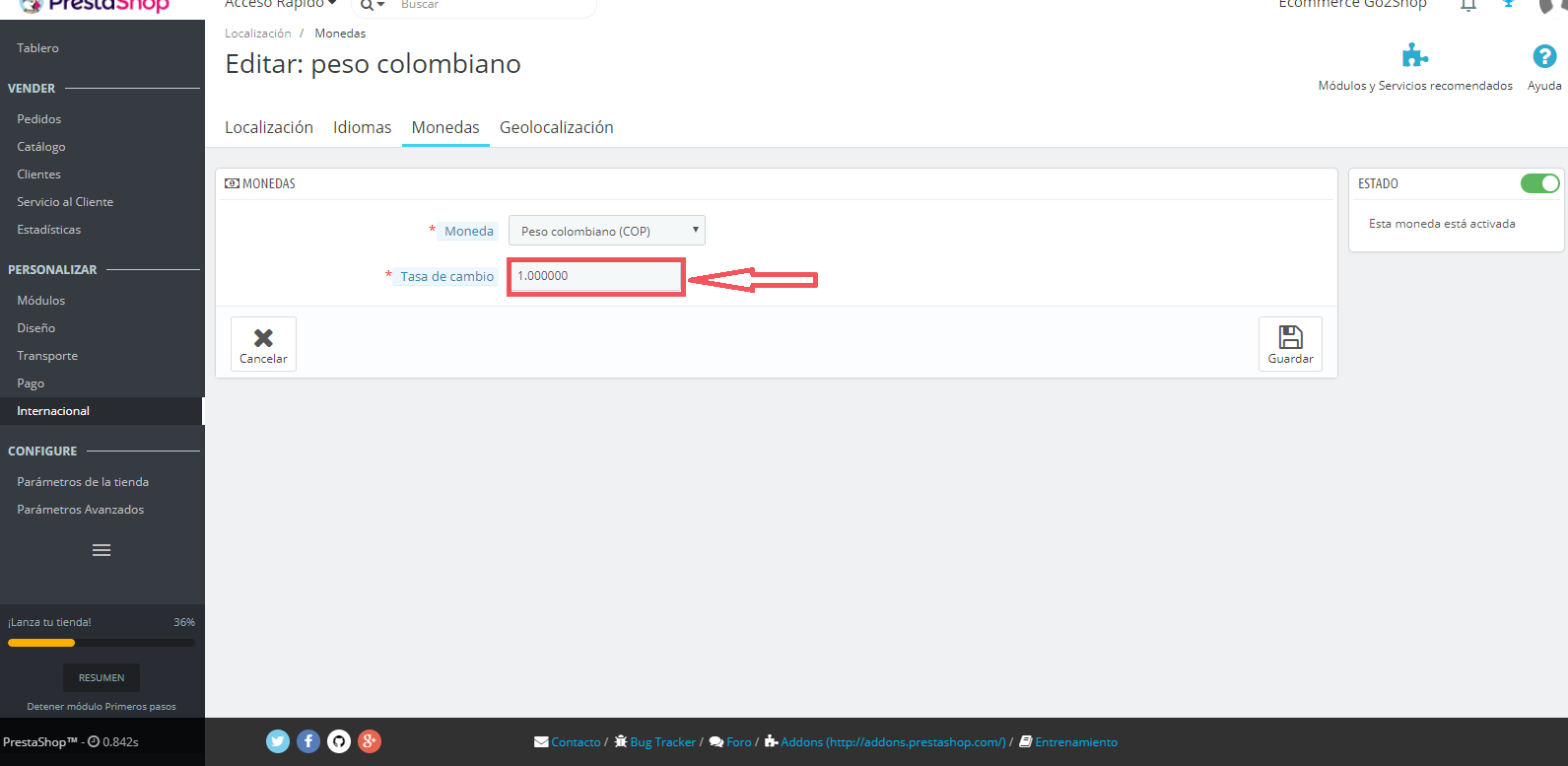
Task: Open Parámetros de la tienda
Action: pyautogui.click(x=83, y=481)
